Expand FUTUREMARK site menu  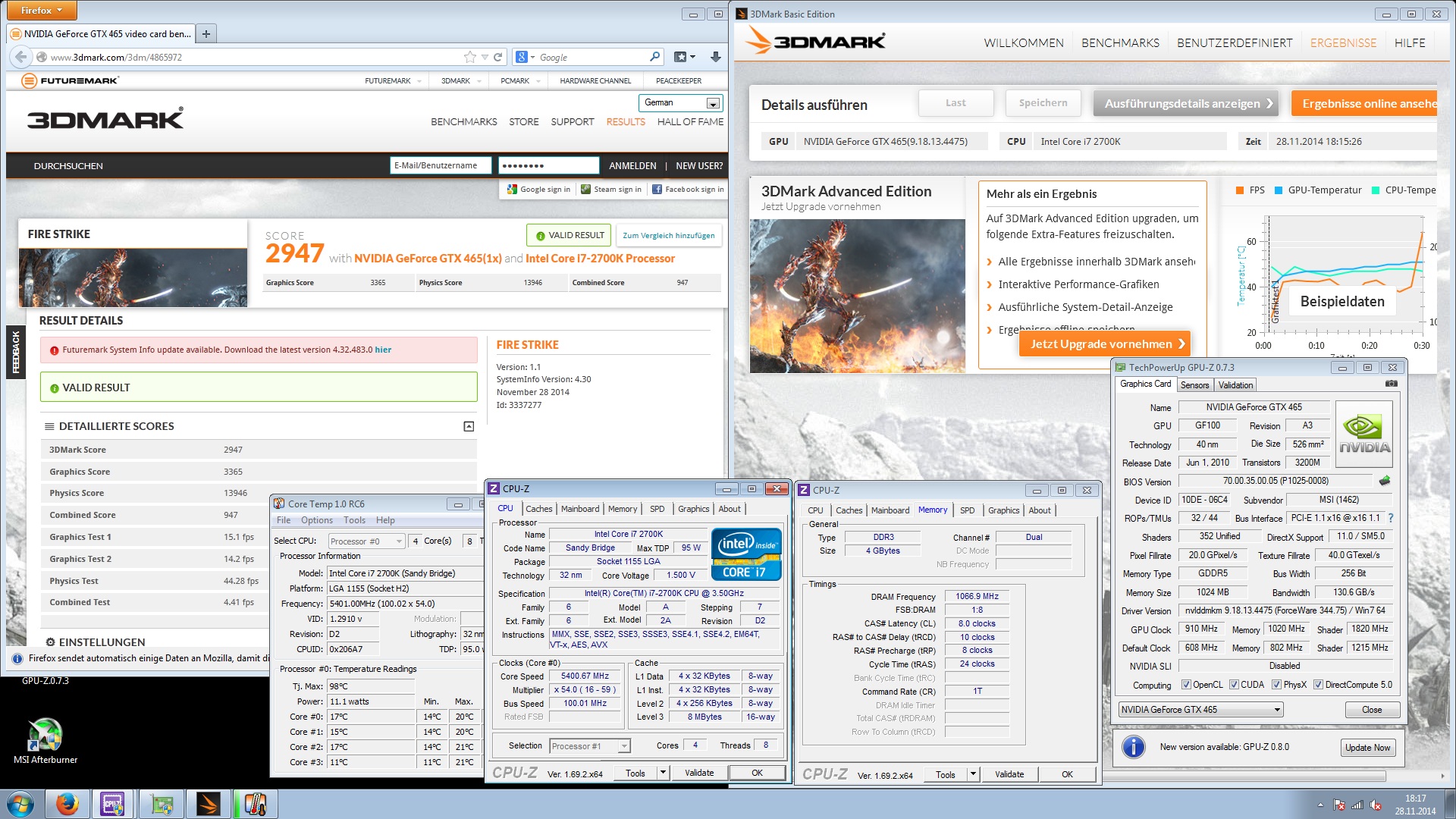[x=419, y=81]
